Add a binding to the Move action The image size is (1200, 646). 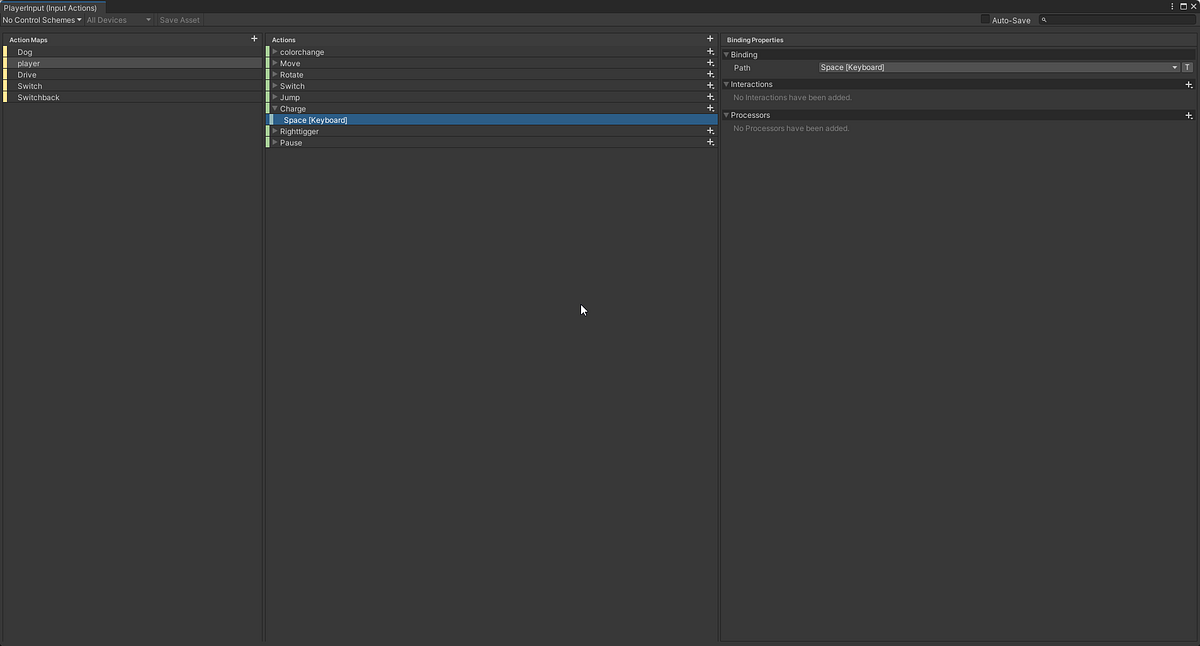pos(710,63)
